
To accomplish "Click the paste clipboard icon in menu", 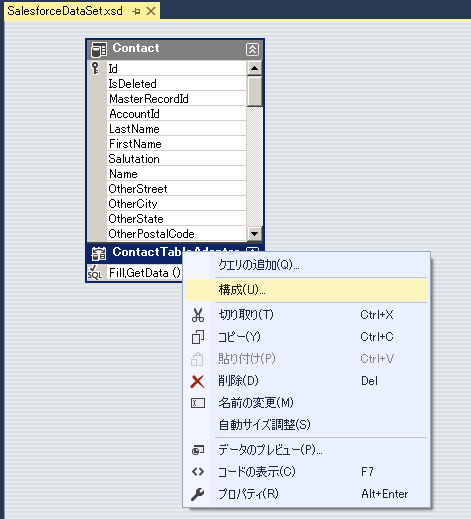I will (x=197, y=359).
